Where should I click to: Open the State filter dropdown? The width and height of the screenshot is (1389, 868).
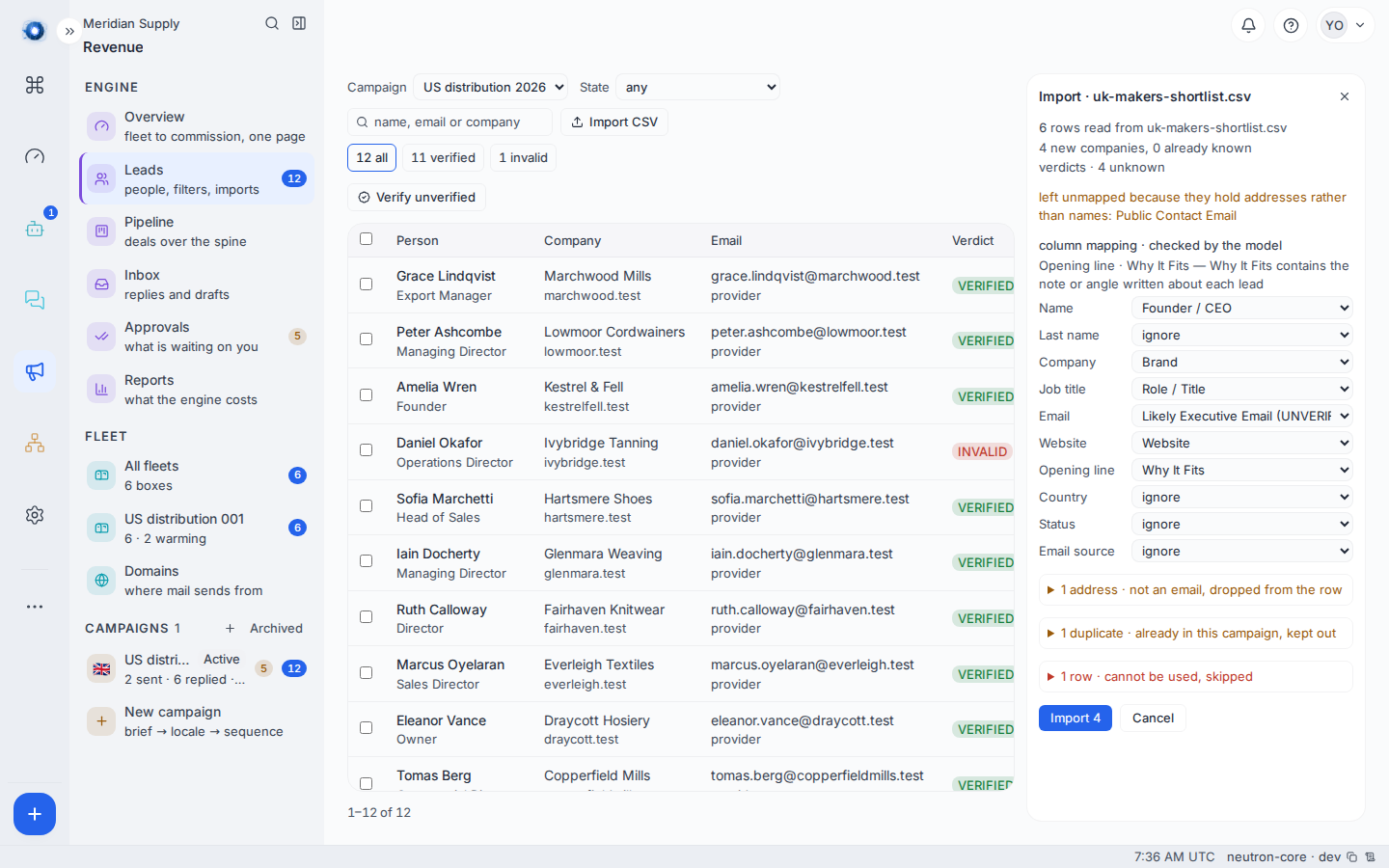[x=697, y=87]
